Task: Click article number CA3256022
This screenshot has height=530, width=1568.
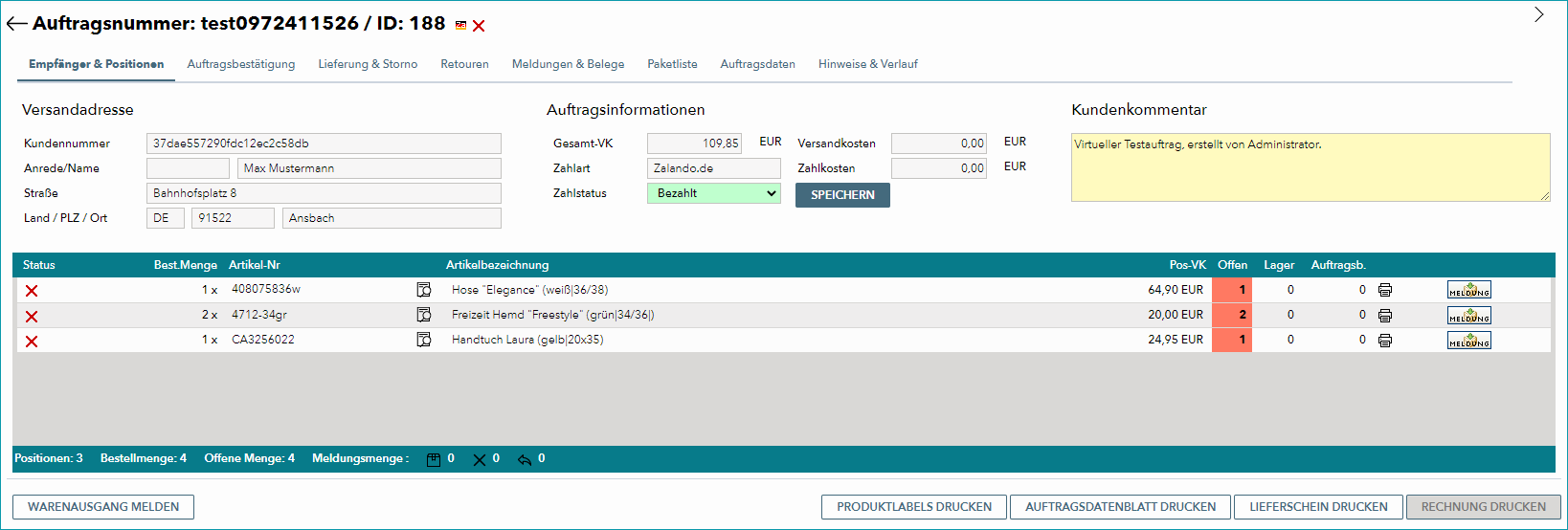Action: tap(263, 340)
